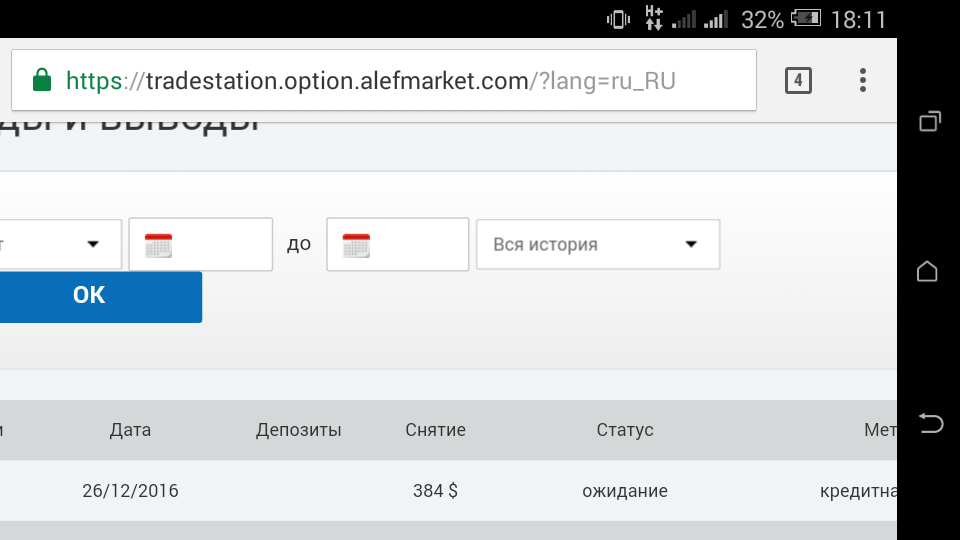Sort by the 'Дата' column header

130,430
